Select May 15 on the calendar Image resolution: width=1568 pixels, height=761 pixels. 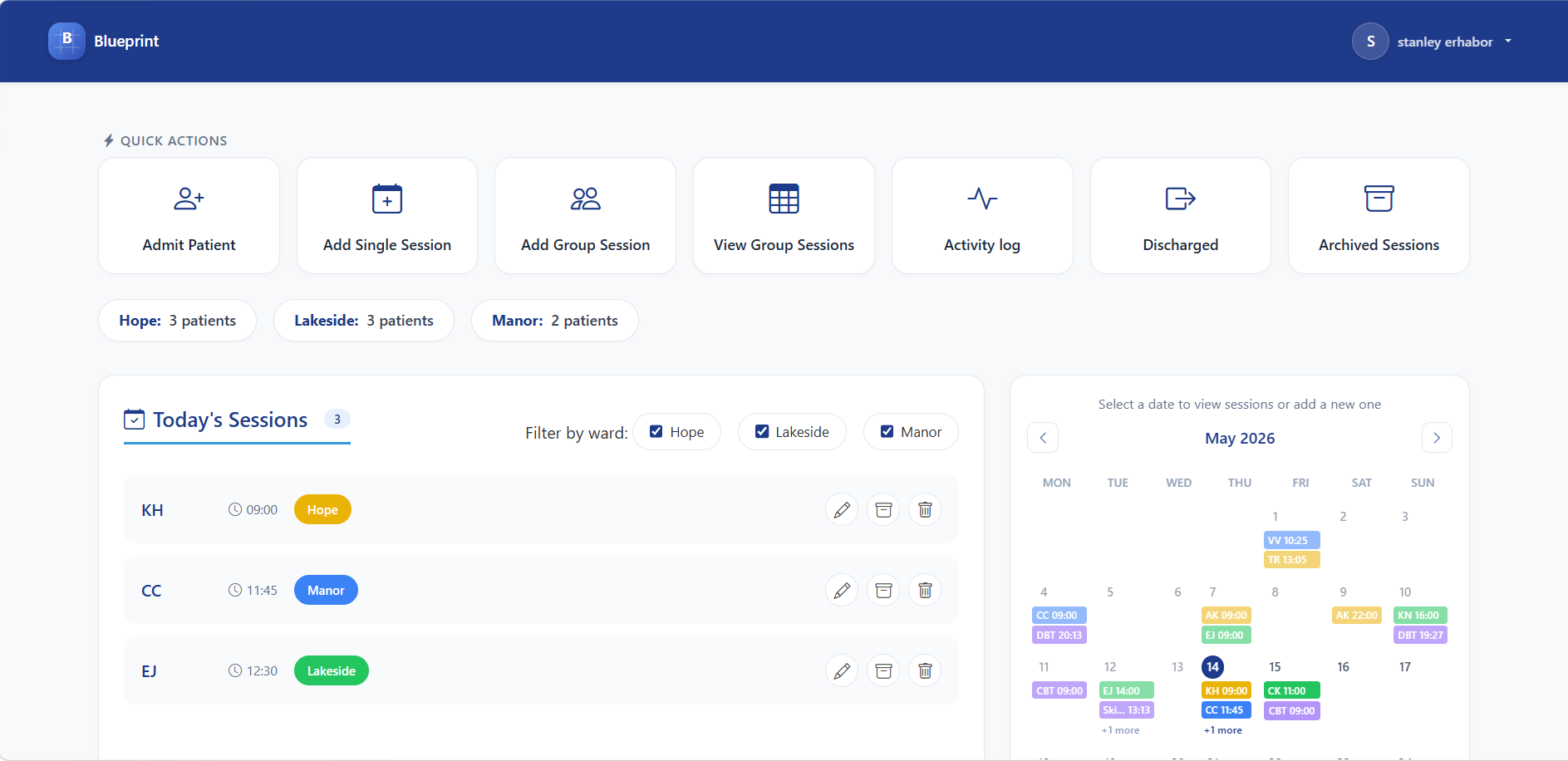click(x=1275, y=667)
